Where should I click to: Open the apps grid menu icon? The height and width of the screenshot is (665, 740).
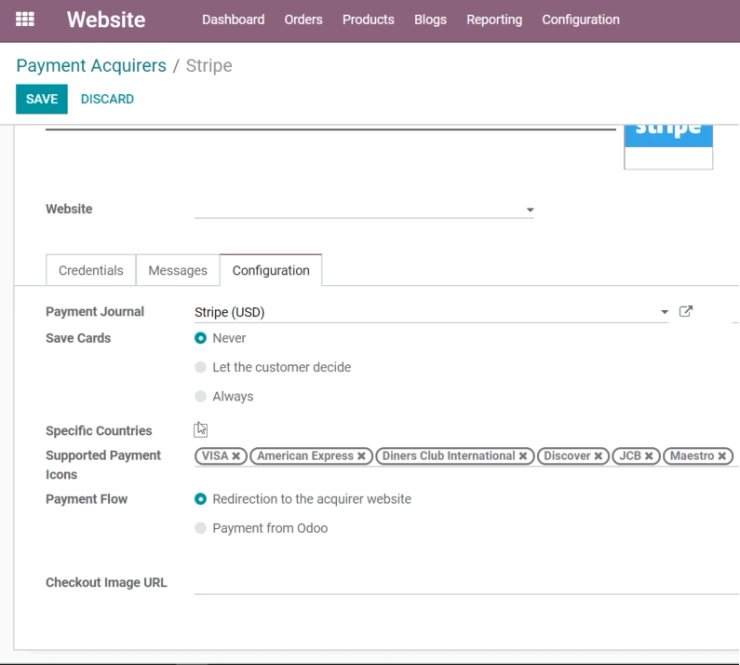(25, 19)
